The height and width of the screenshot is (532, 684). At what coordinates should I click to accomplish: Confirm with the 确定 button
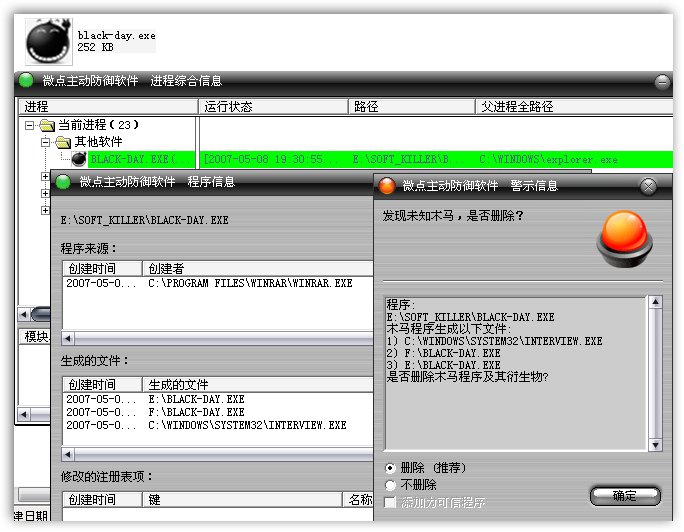pyautogui.click(x=625, y=496)
